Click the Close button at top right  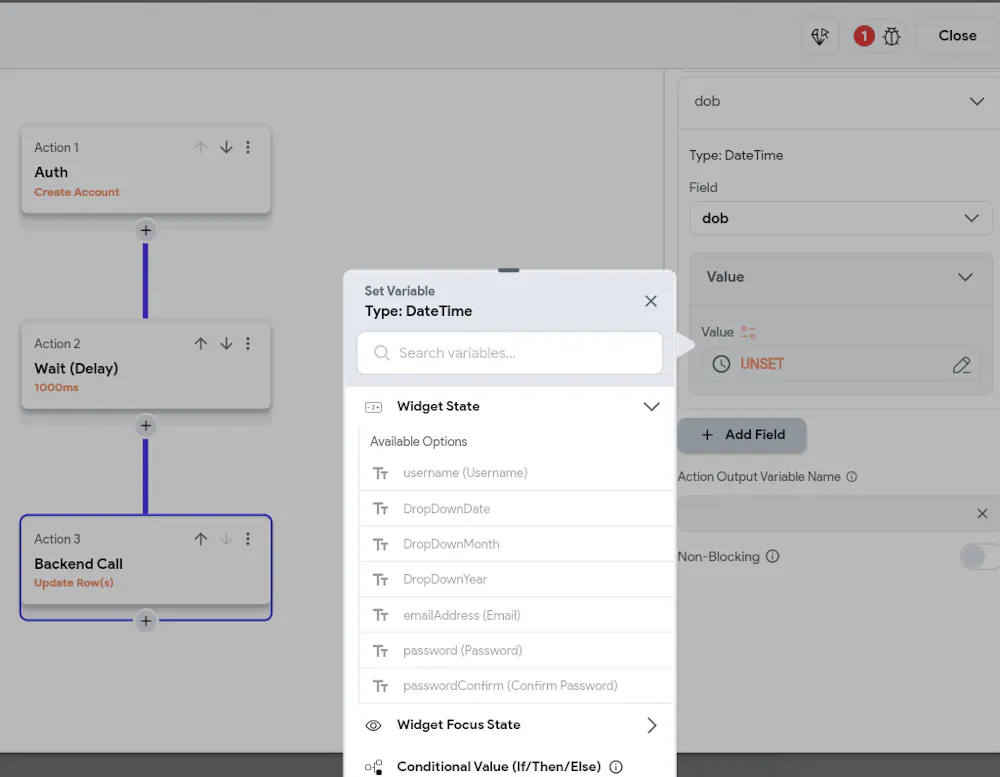pyautogui.click(x=957, y=36)
